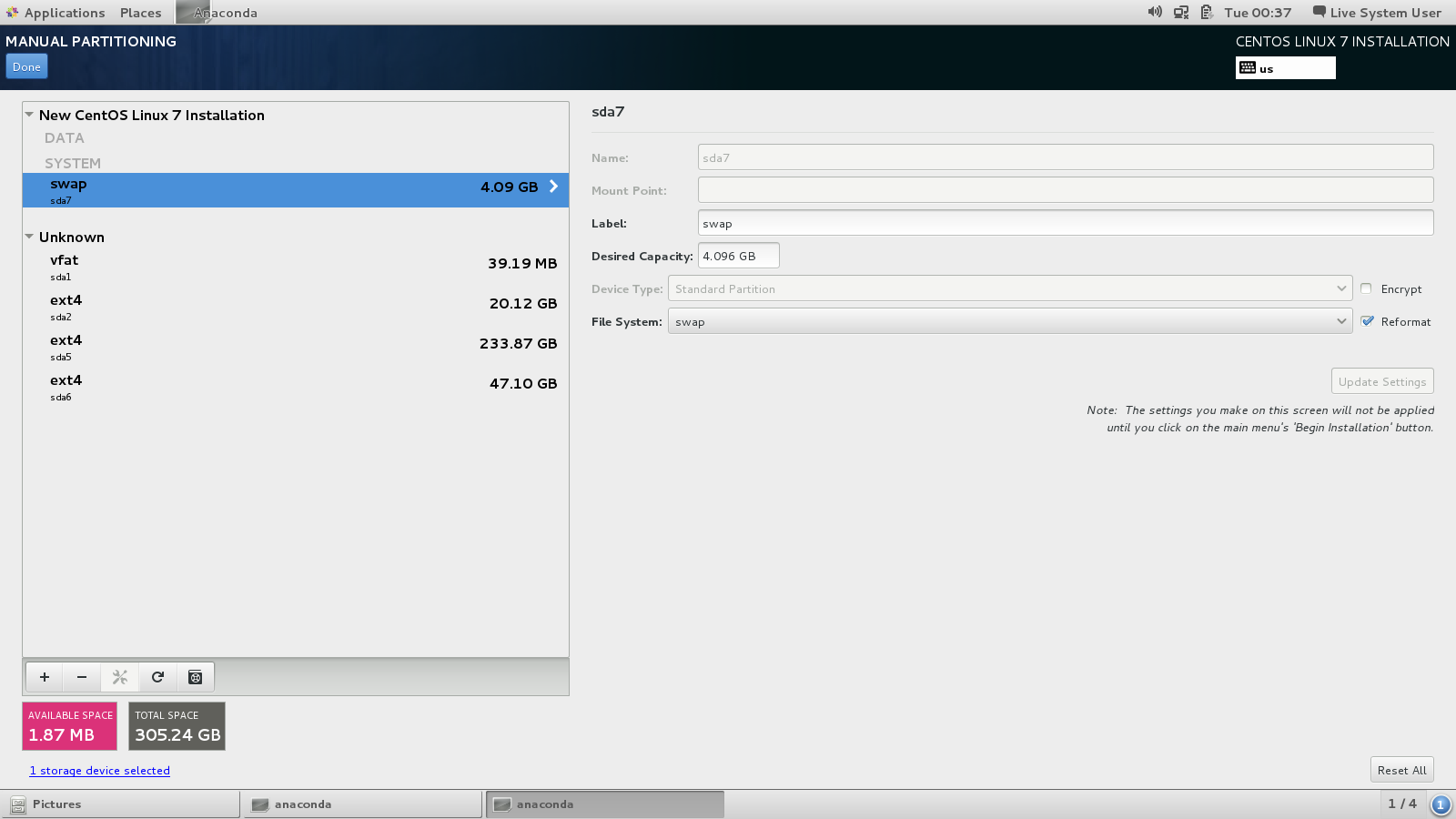Click the Desired Capacity field
1456x819 pixels.
click(x=739, y=256)
